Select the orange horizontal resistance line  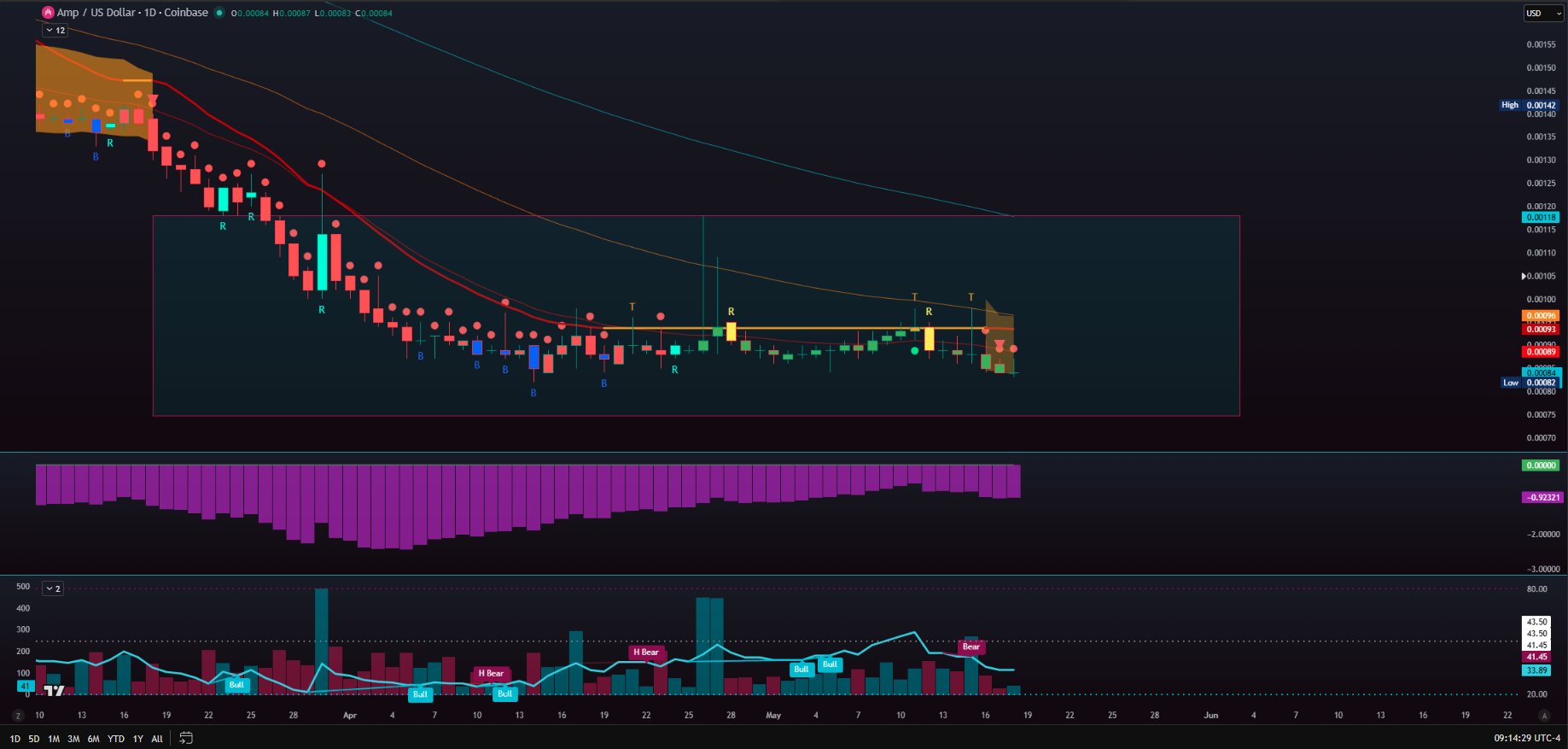point(794,328)
